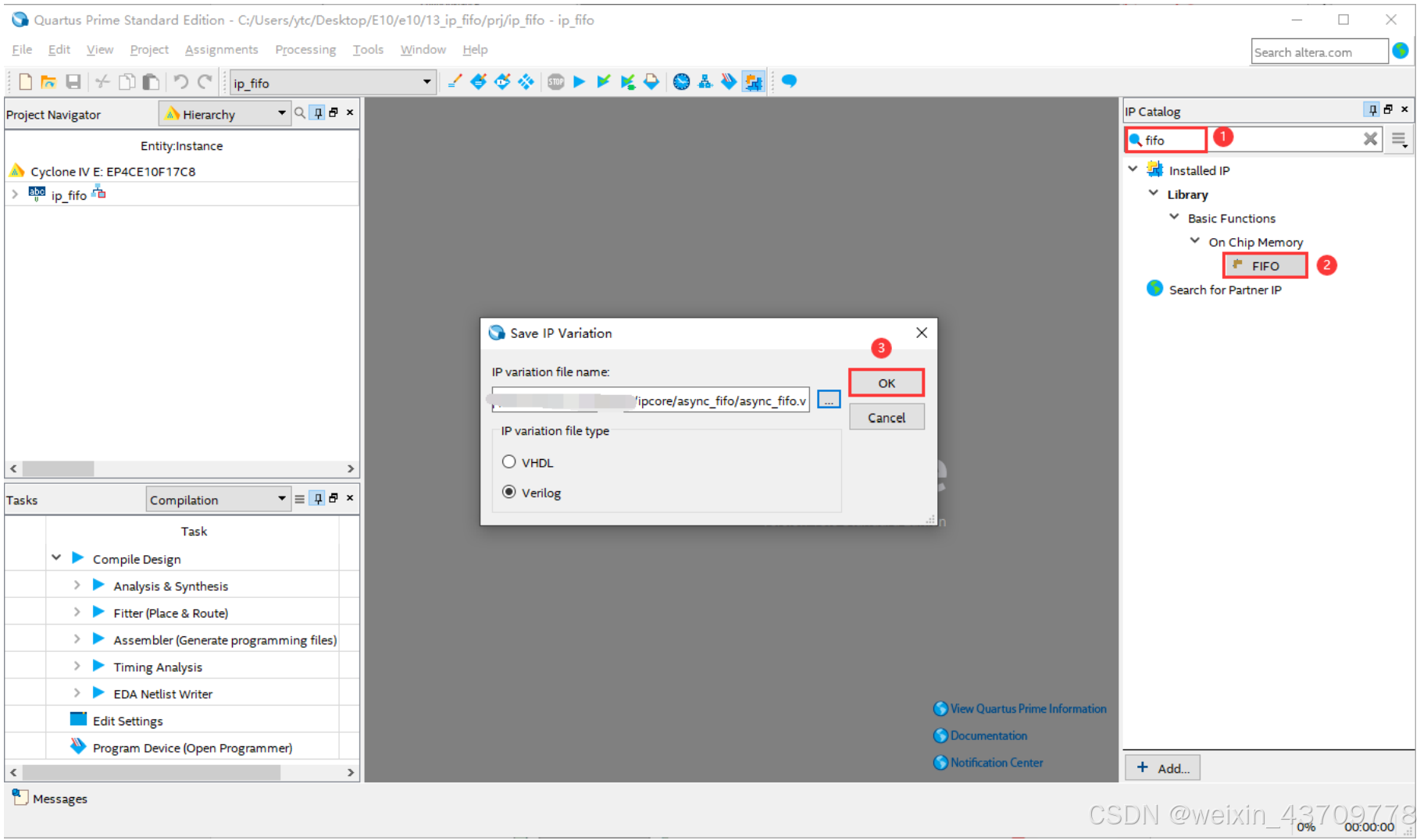Confirm Save IP Variation with OK
The width and height of the screenshot is (1420, 840).
(887, 383)
